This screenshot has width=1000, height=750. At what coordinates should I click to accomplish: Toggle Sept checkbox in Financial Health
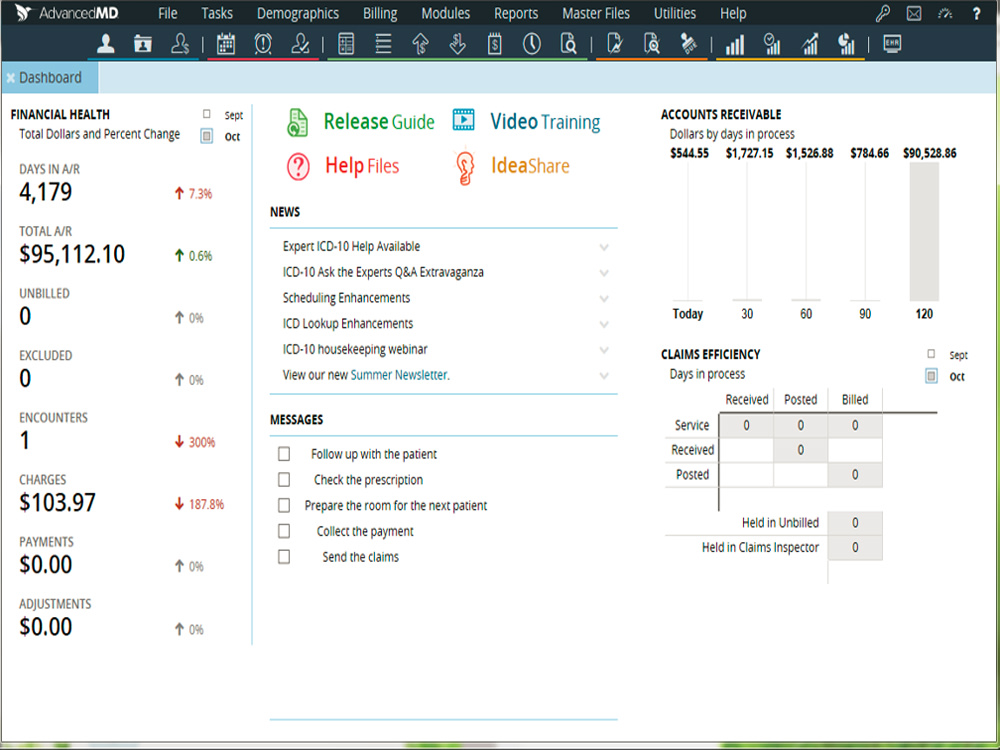coord(207,114)
